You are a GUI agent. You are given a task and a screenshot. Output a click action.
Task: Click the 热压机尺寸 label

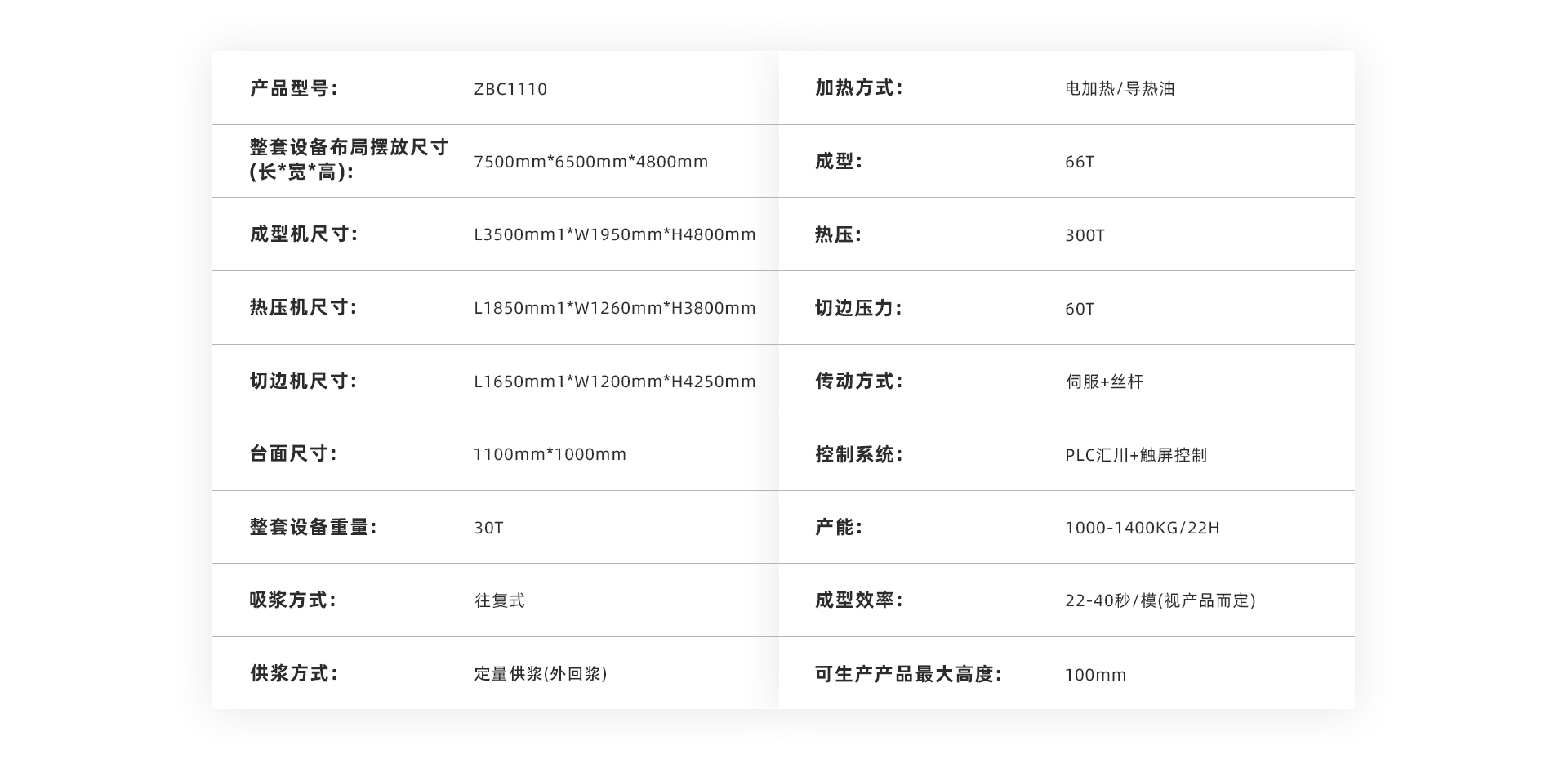[x=304, y=308]
